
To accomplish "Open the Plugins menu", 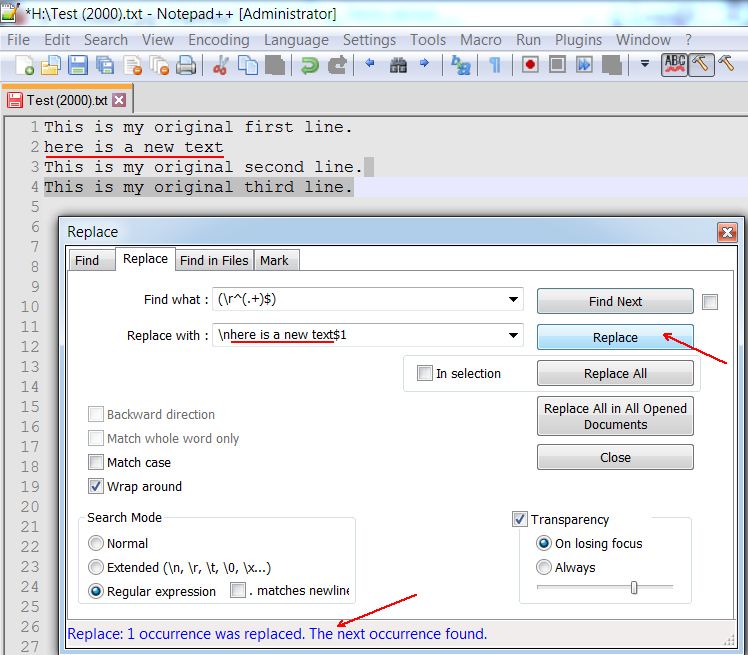I will coord(578,40).
